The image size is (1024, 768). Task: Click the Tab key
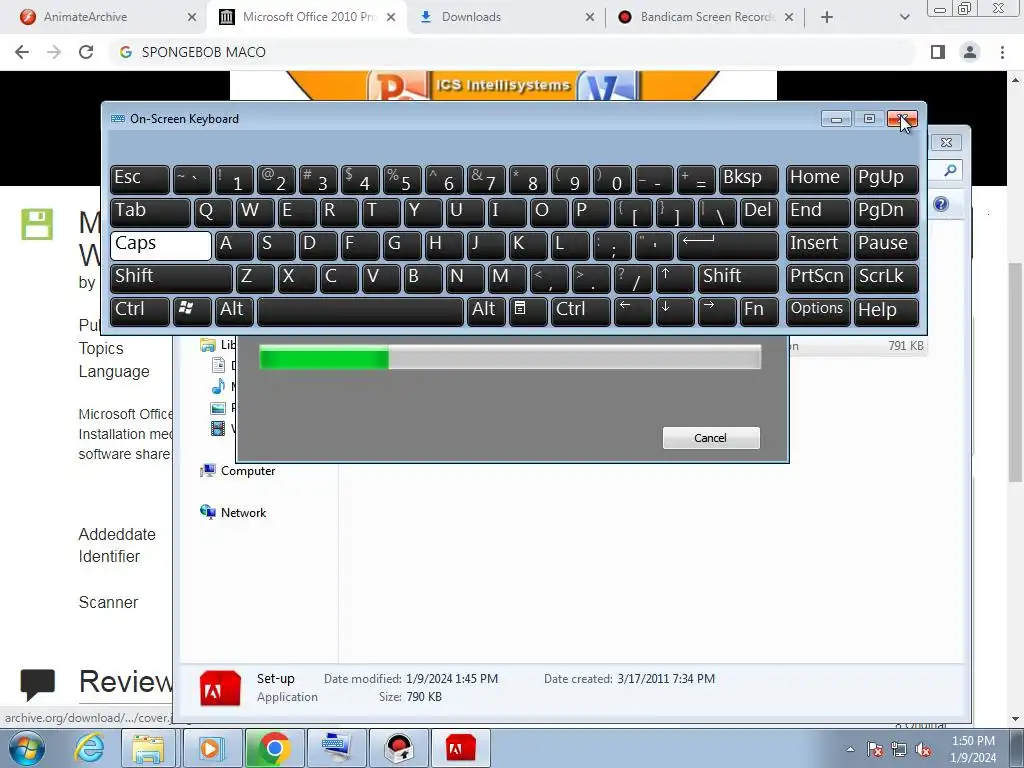click(x=150, y=212)
